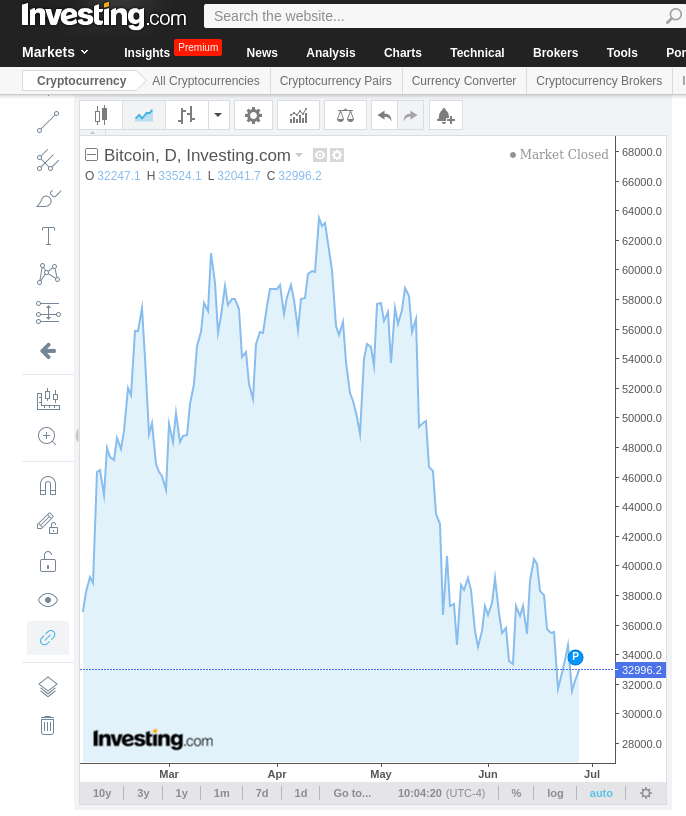
Task: Expand the Markets menu dropdown
Action: point(55,52)
